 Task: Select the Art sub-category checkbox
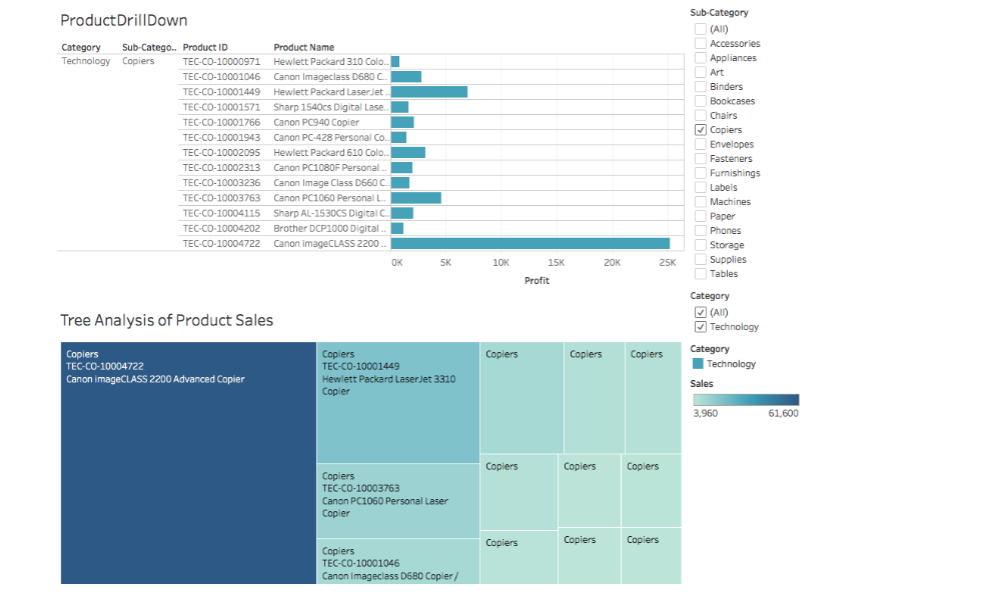click(x=700, y=72)
